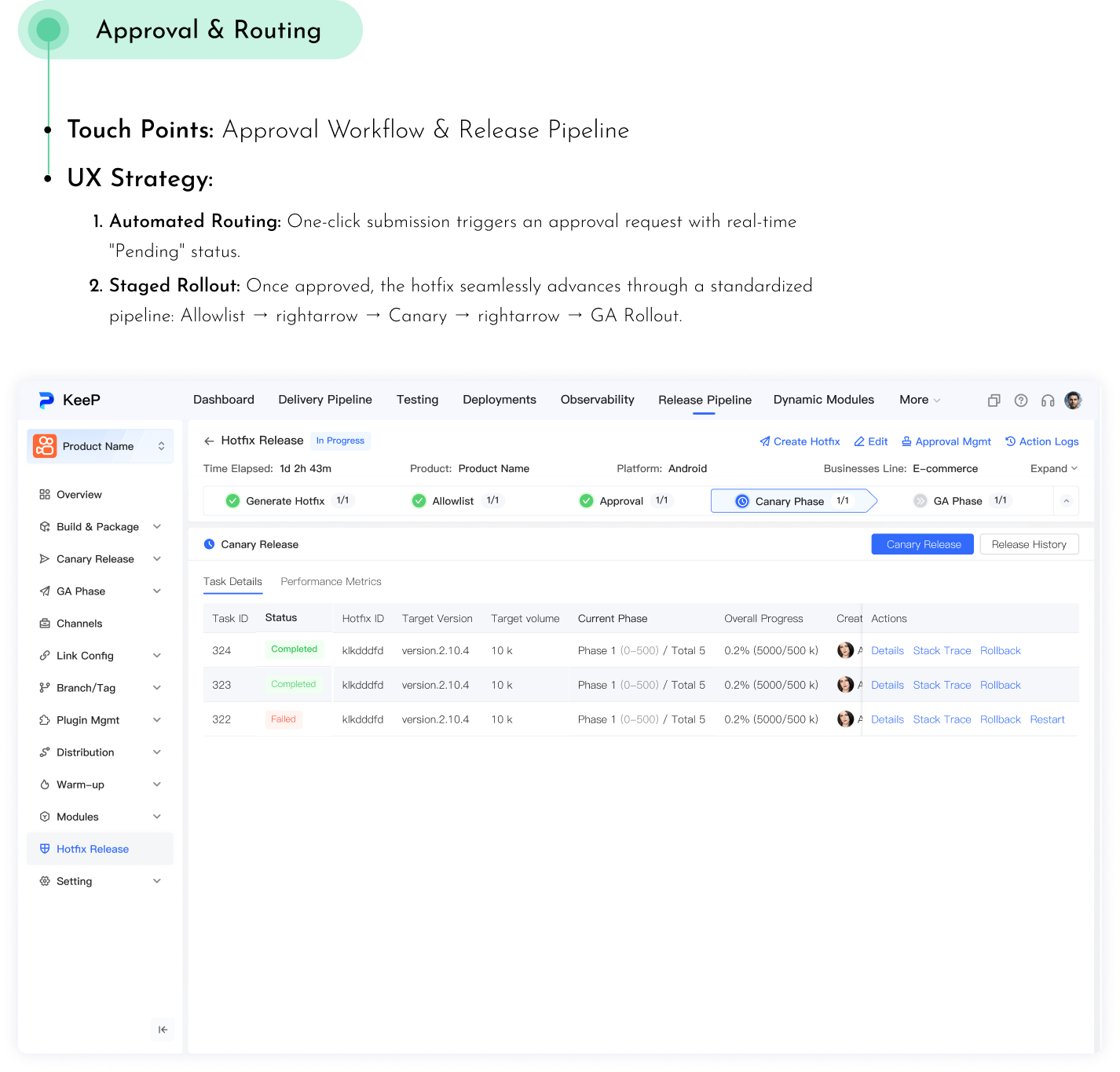Click the creator avatar for task 324
Viewport: 1120px width, 1072px height.
pos(845,650)
